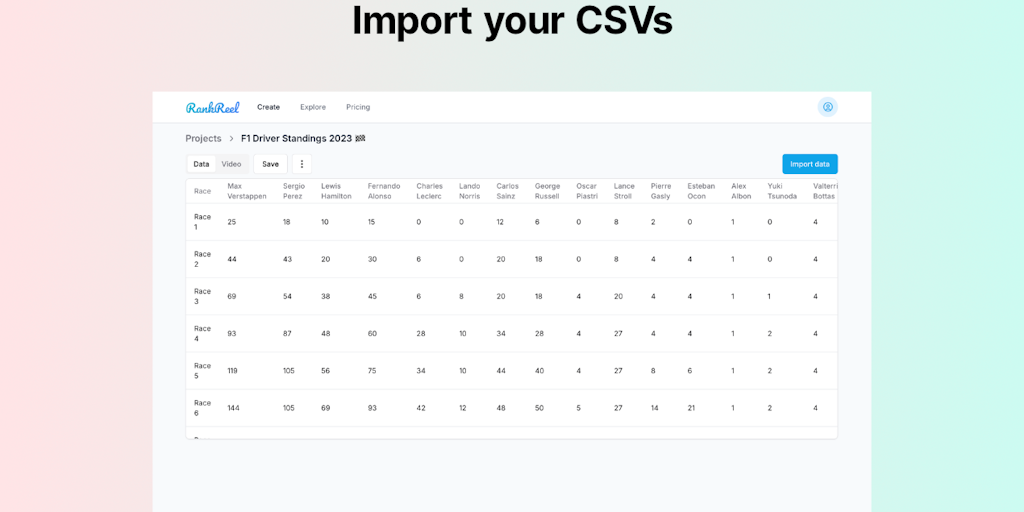Click the Race column header
This screenshot has width=1024, height=512.
pos(203,191)
